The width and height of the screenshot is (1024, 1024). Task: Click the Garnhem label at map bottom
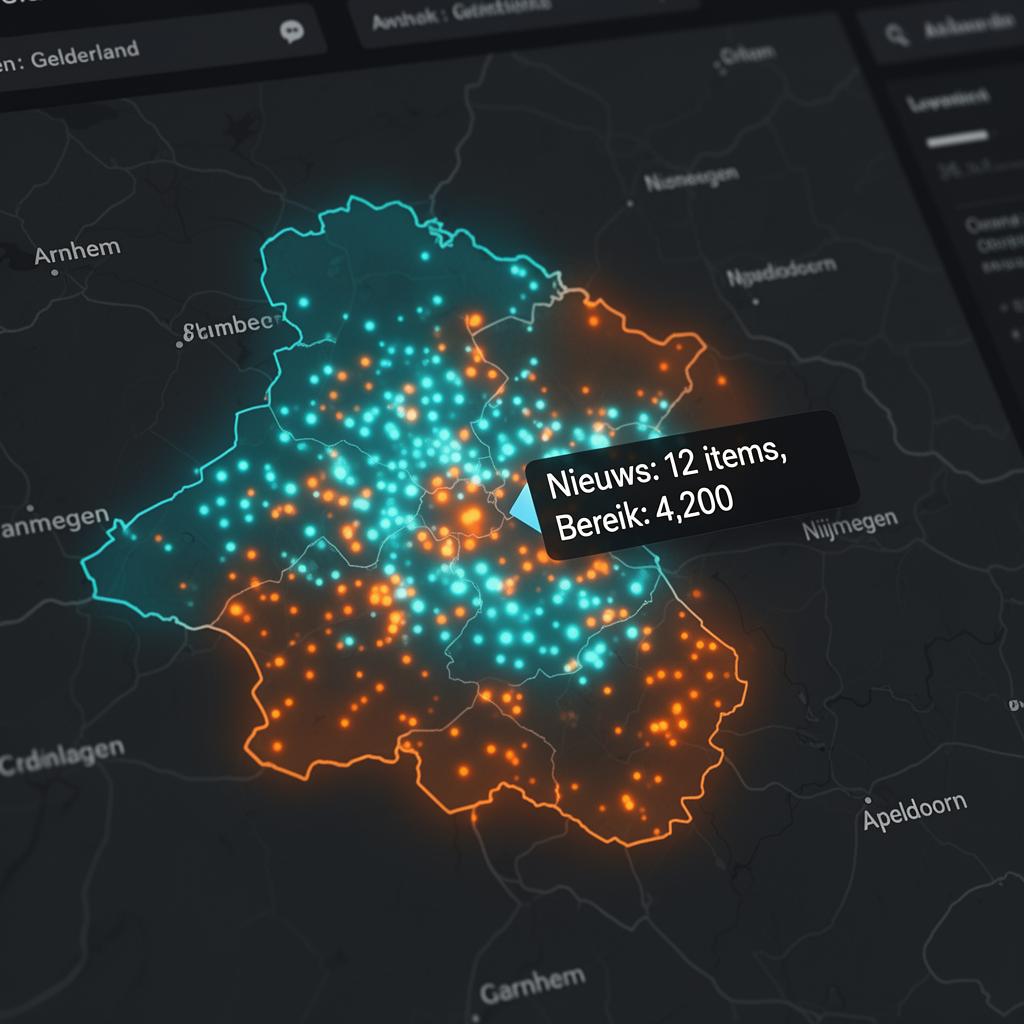click(532, 984)
